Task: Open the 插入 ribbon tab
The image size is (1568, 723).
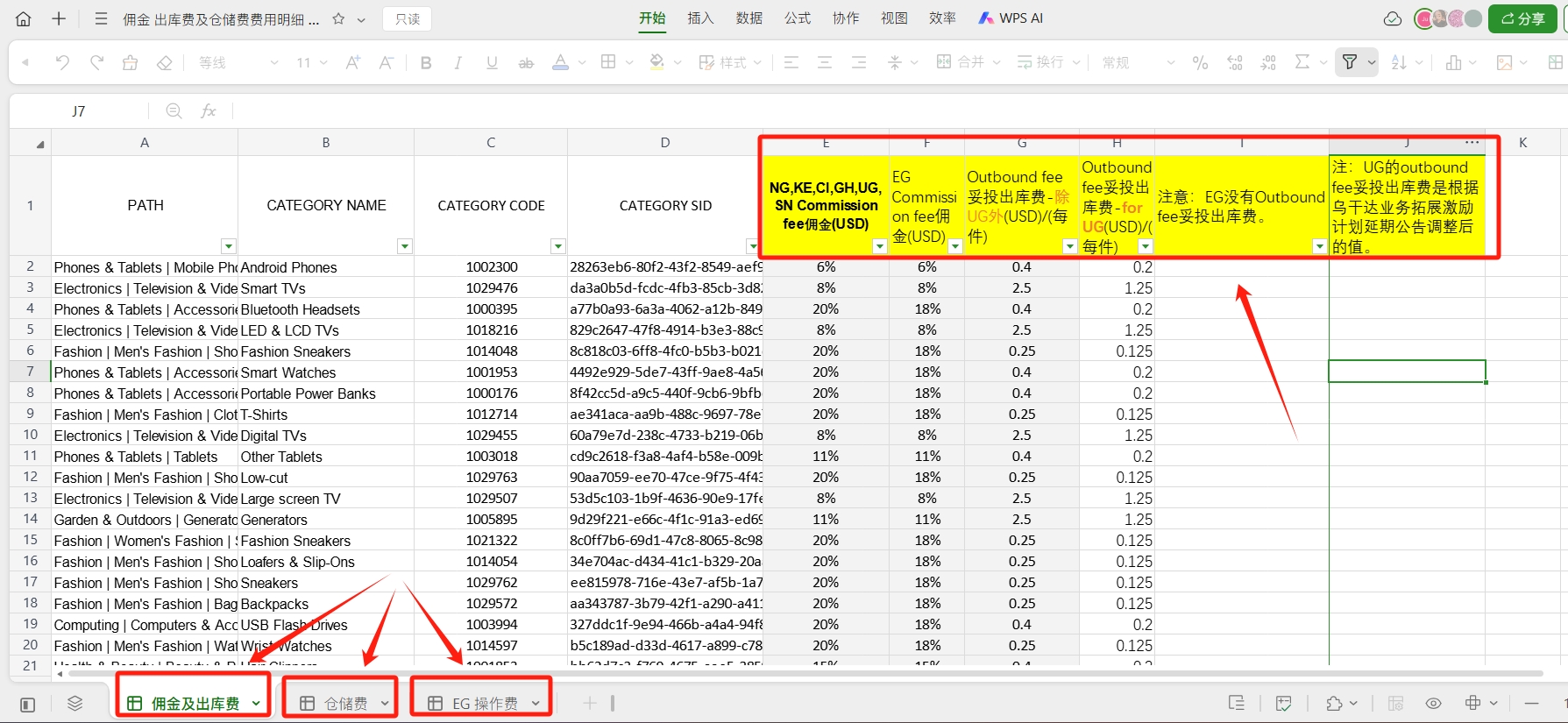Action: pos(700,18)
